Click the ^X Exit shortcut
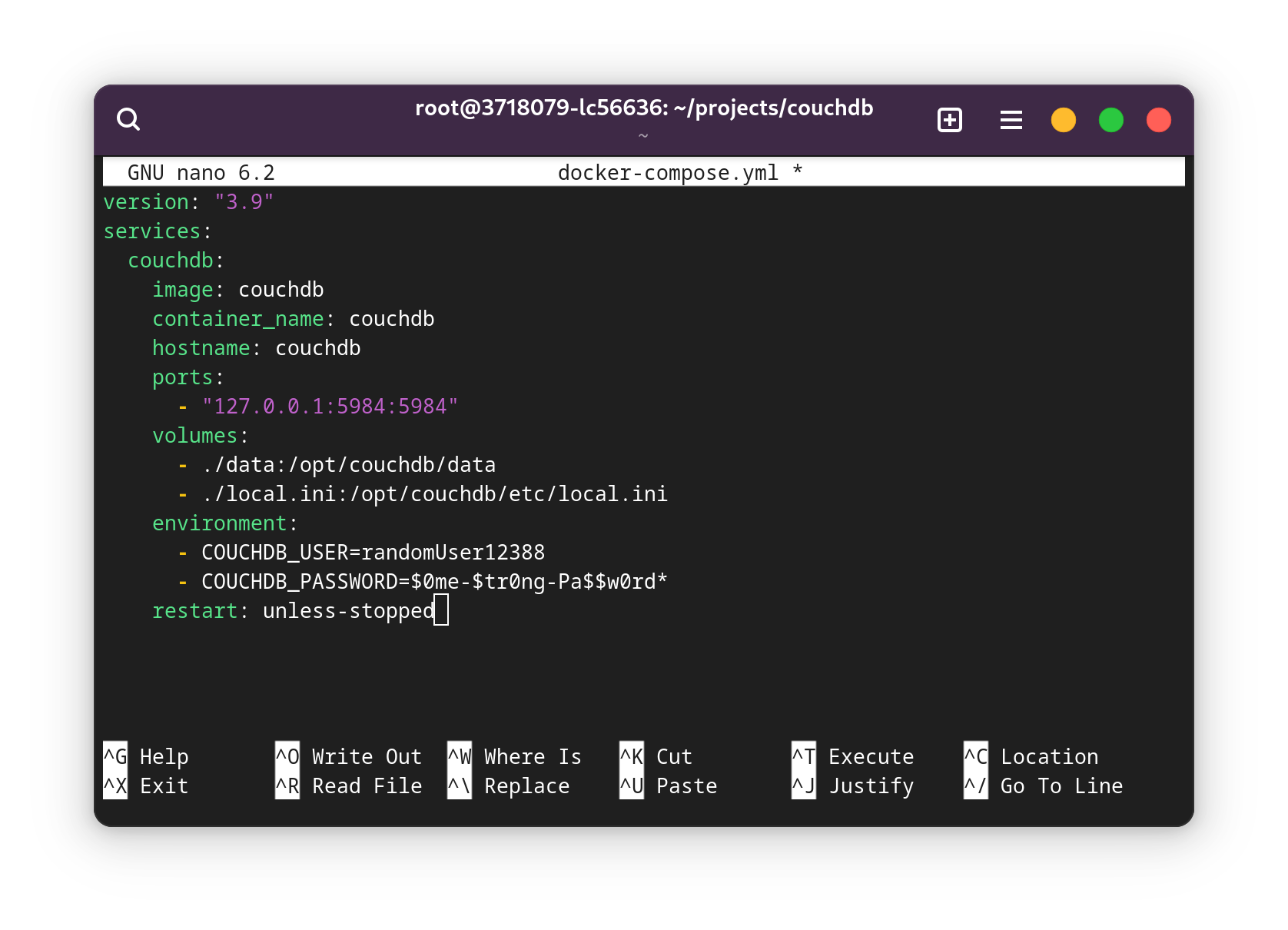 tap(146, 786)
